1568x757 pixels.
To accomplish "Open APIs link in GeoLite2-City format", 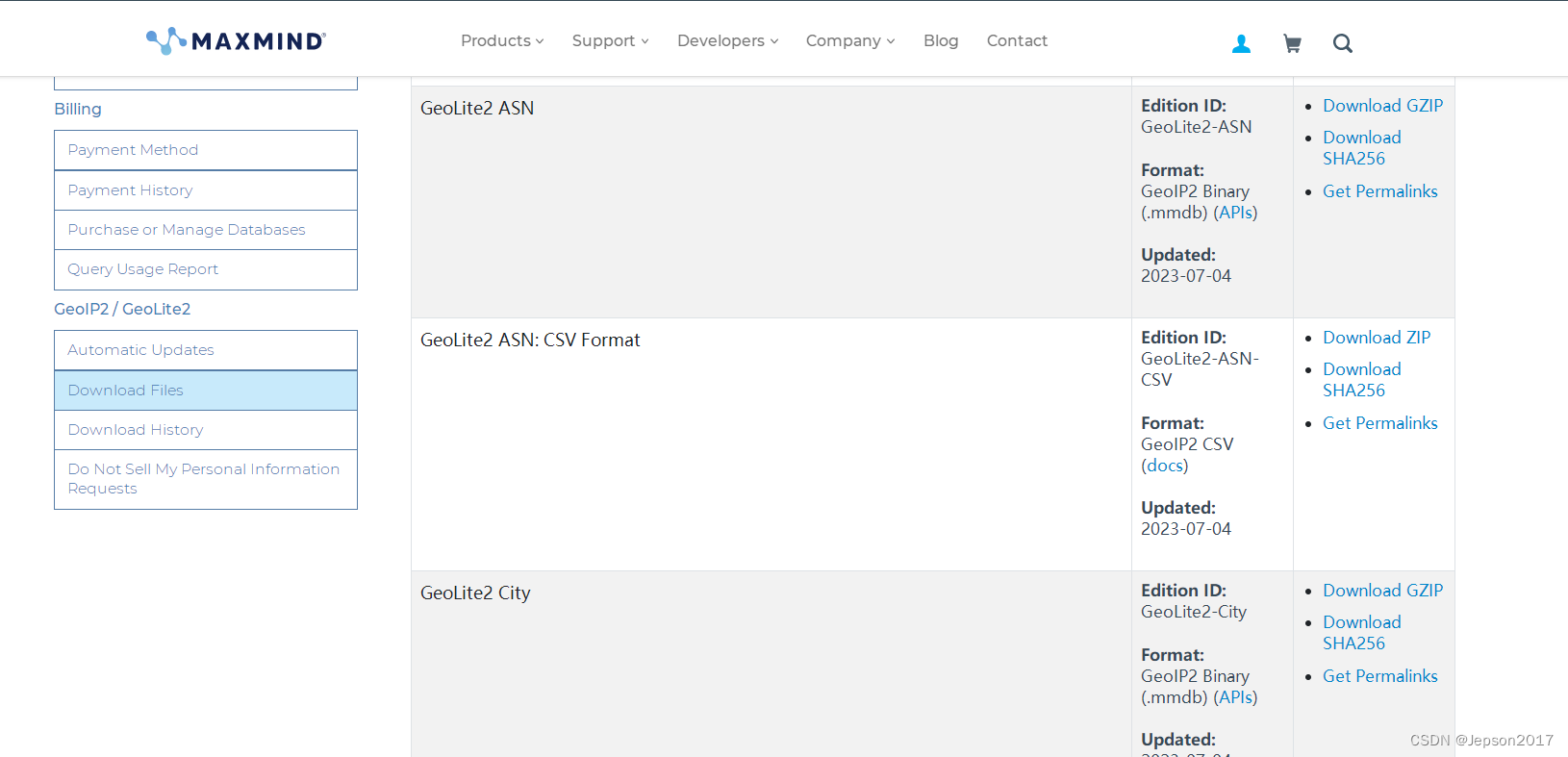I will click(x=1235, y=697).
